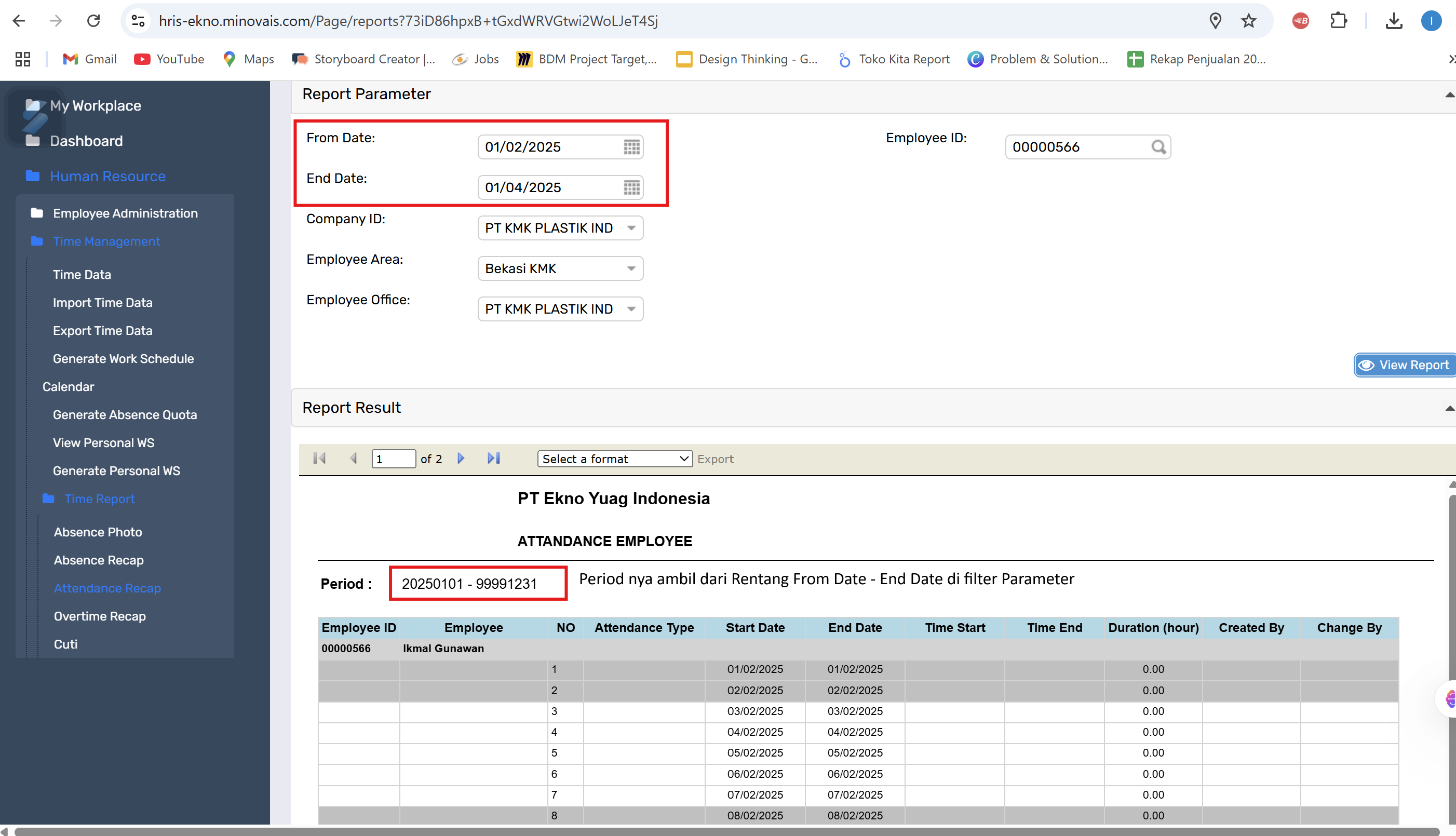Reload the current page
This screenshot has height=836, width=1456.
pos(93,21)
